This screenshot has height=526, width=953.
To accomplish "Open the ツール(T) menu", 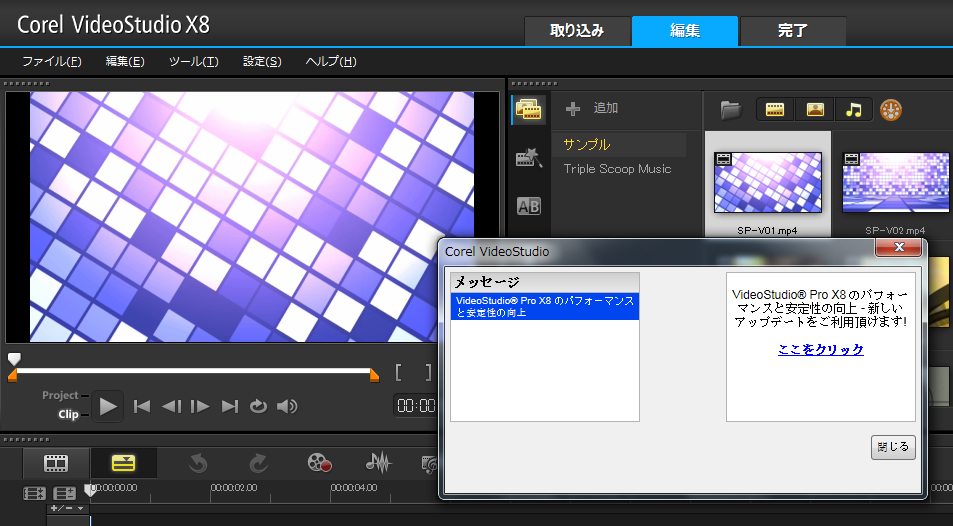I will [193, 61].
